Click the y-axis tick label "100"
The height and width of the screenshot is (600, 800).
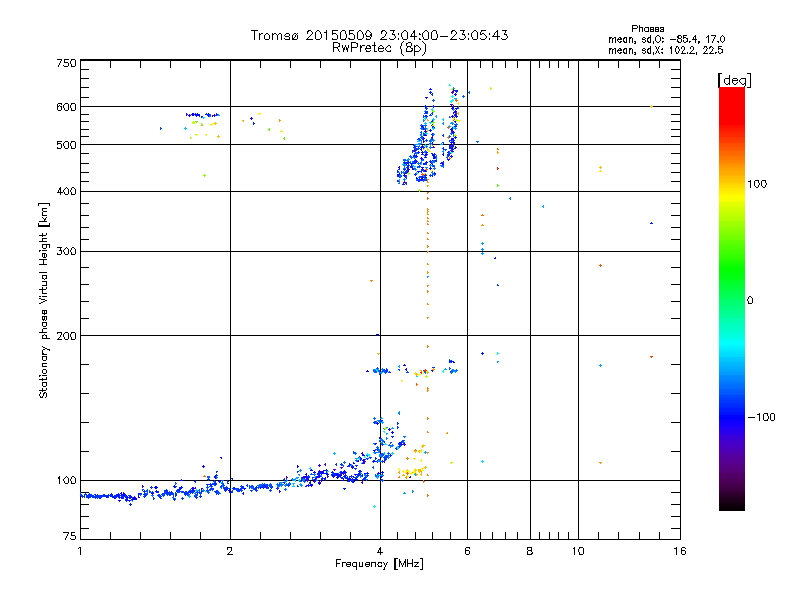click(x=66, y=480)
